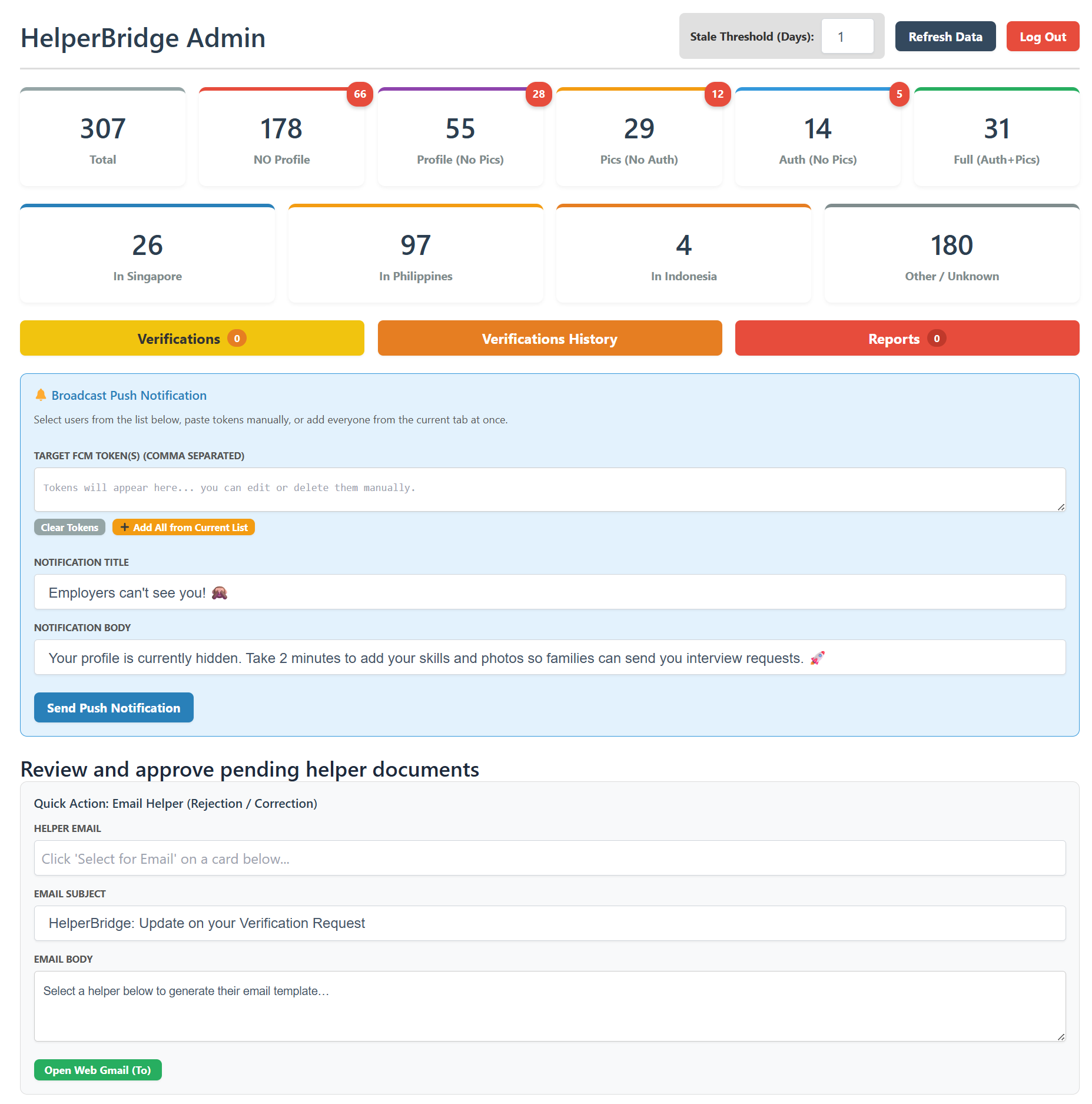The height and width of the screenshot is (1104, 1092).
Task: Click the Broadcast Push Notification title text
Action: pos(129,395)
